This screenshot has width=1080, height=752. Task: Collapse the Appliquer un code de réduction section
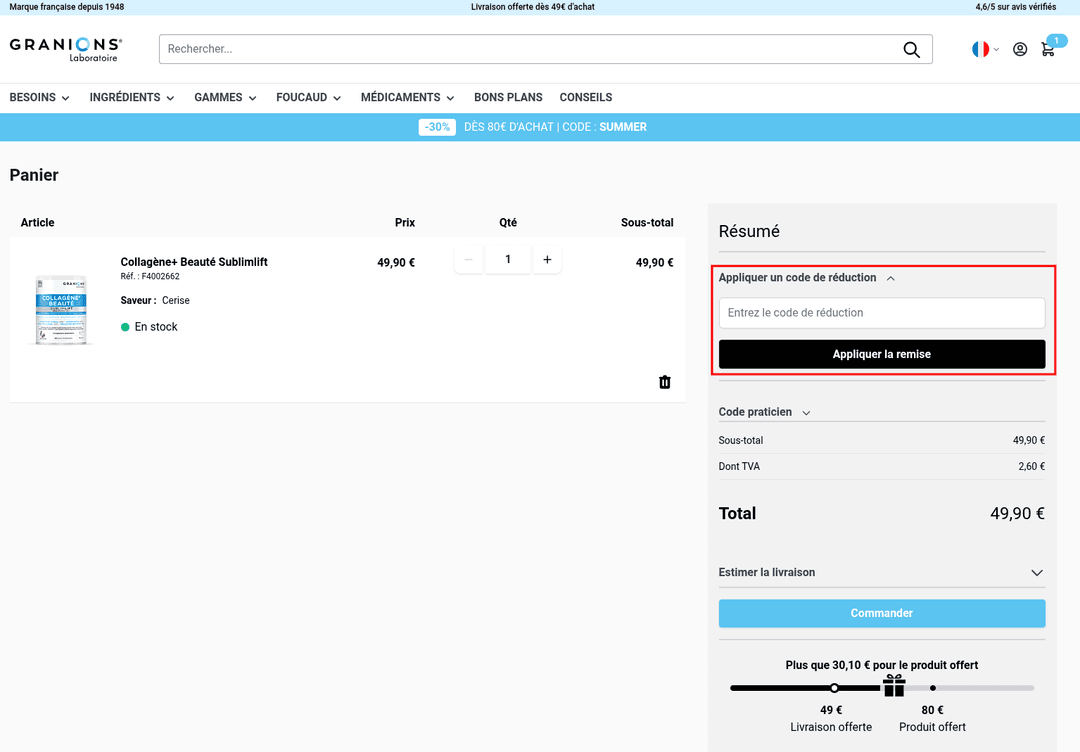pos(807,278)
